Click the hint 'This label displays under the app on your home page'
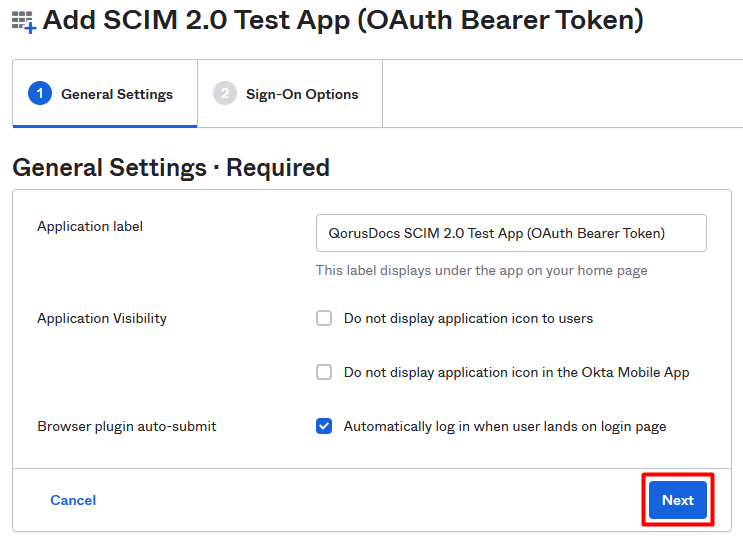The height and width of the screenshot is (537, 743). 481,271
